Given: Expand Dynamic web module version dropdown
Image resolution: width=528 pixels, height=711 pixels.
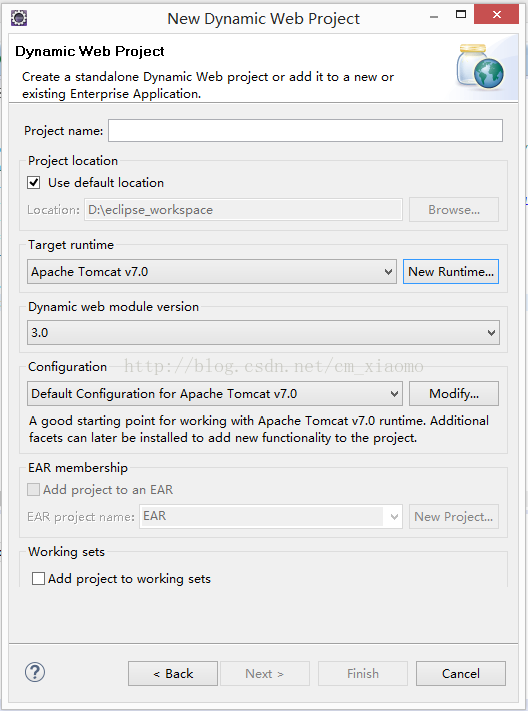Looking at the screenshot, I should tap(263, 332).
